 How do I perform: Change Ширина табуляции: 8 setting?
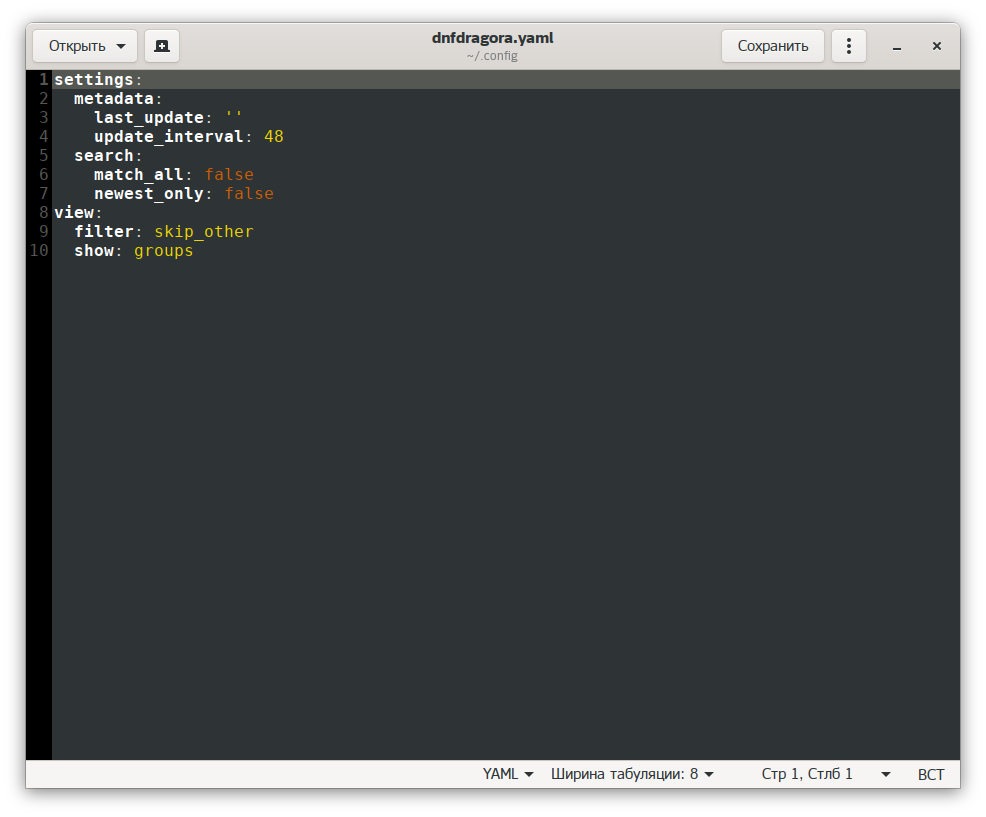(632, 774)
